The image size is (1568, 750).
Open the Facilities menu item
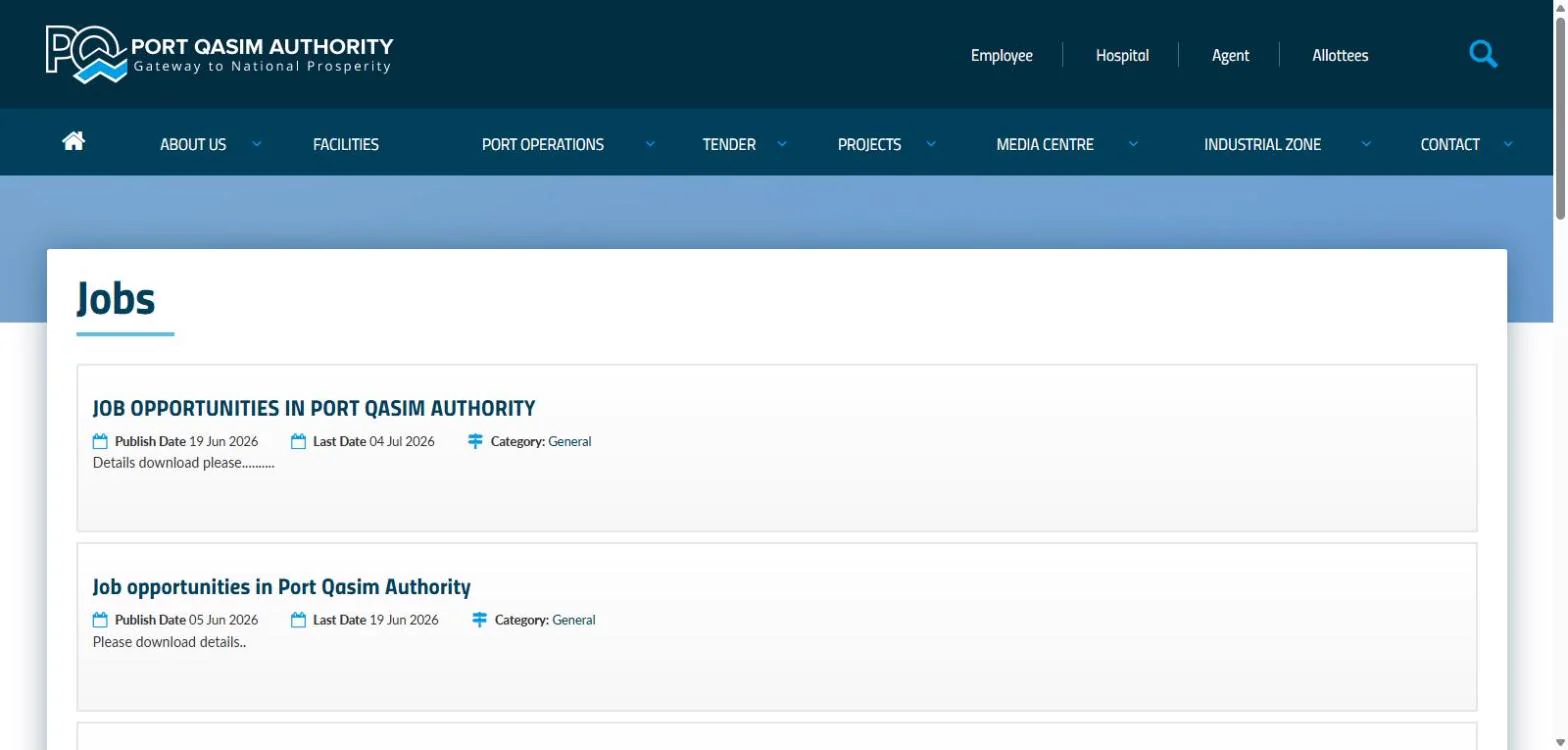point(346,144)
